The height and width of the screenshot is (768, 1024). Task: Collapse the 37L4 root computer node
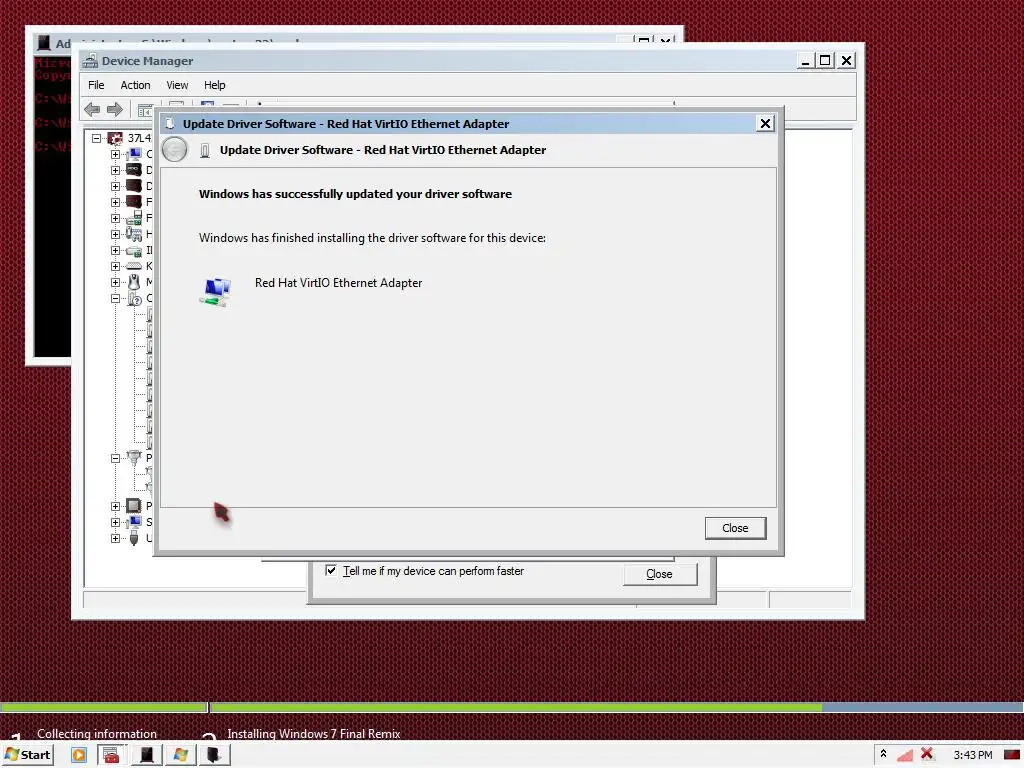(97, 138)
